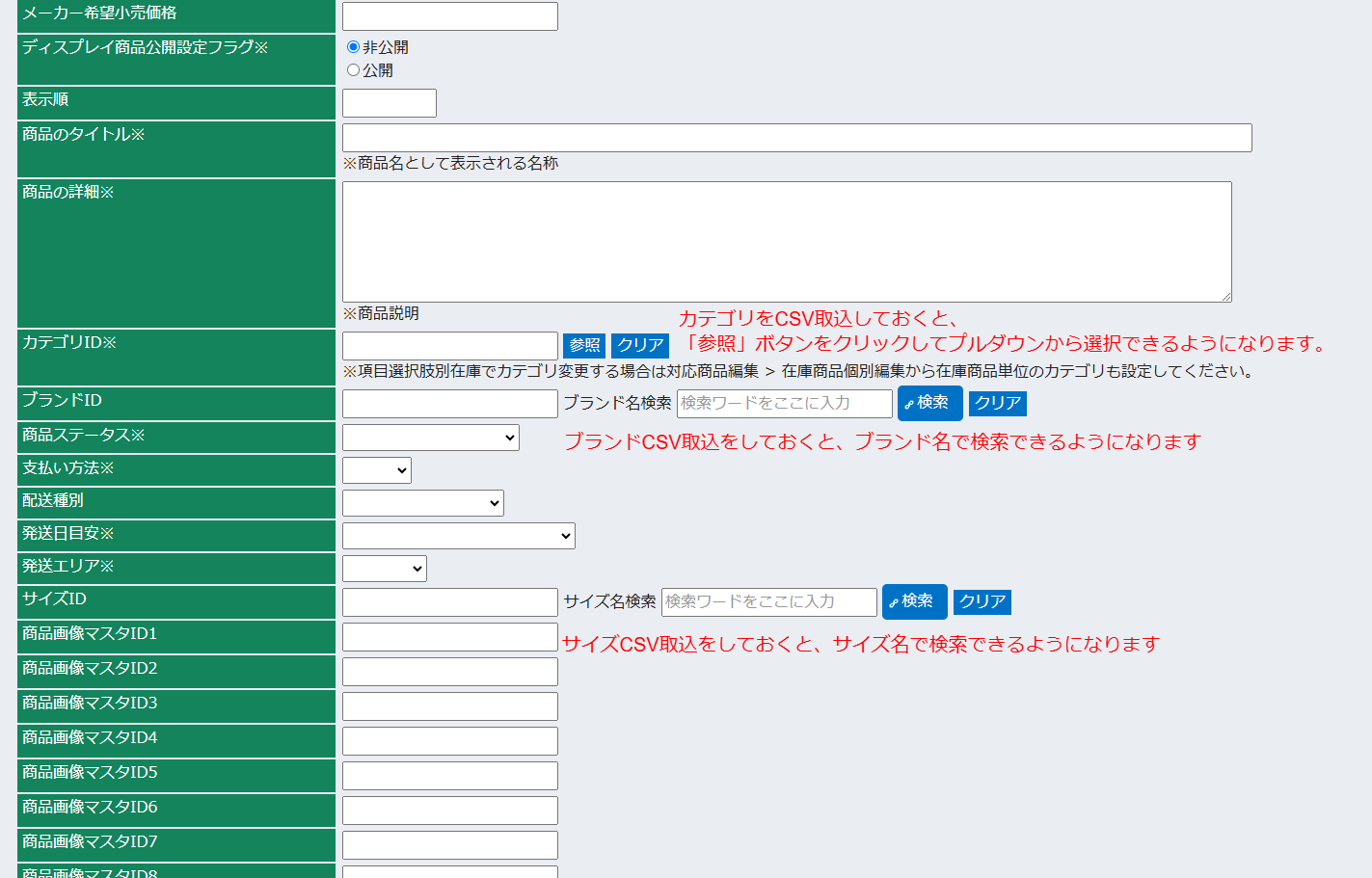Click クリア button next to 参照
Viewport: 1372px width, 878px height.
tap(640, 346)
